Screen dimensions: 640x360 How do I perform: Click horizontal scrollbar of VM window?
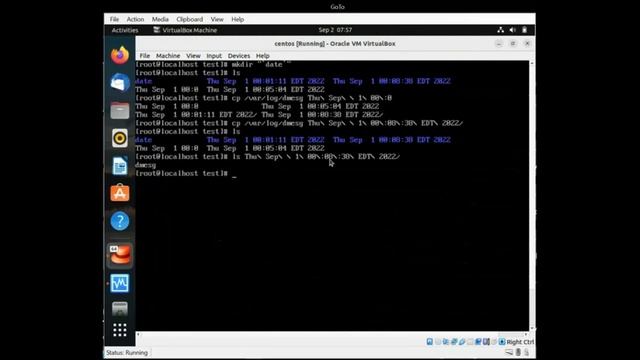coord(331,334)
